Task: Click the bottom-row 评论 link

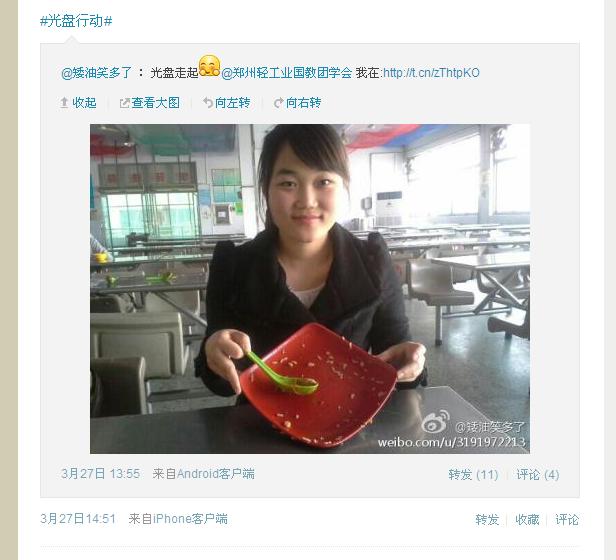Action: pos(567,520)
